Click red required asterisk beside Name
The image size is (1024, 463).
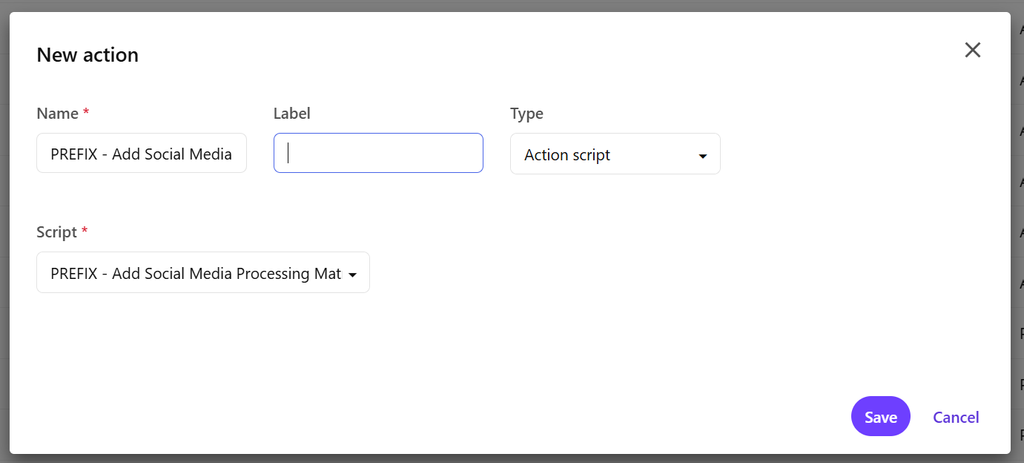tap(86, 113)
